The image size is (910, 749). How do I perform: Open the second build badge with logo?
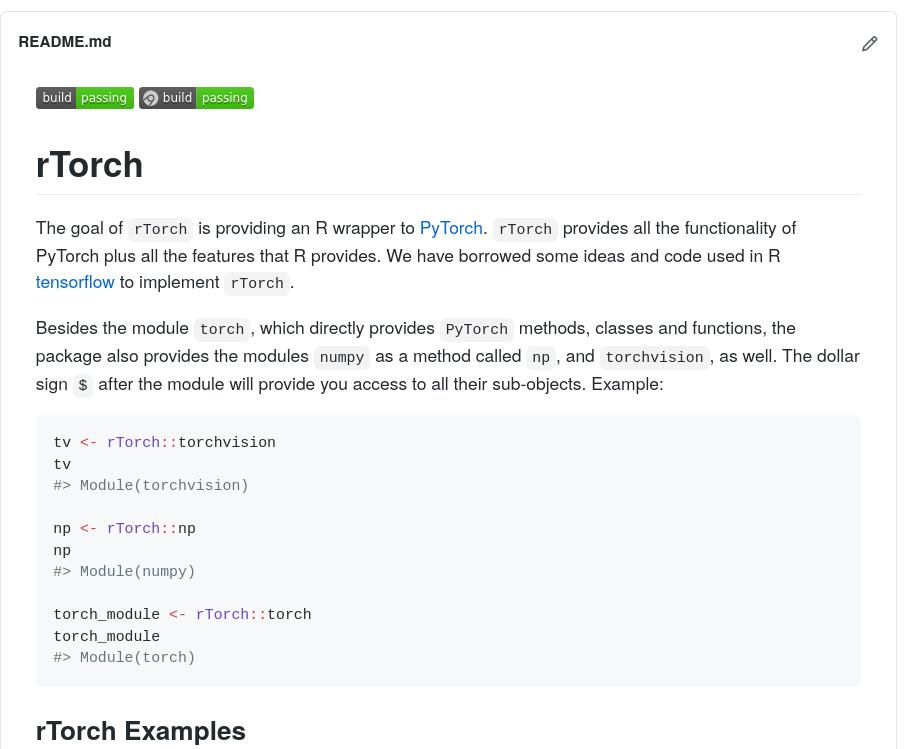[196, 98]
